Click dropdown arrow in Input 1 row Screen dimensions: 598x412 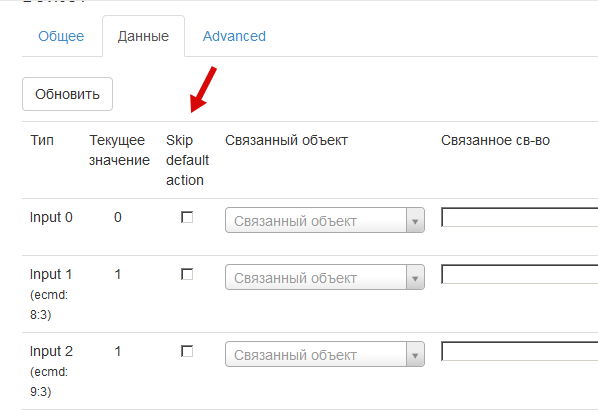coord(415,277)
